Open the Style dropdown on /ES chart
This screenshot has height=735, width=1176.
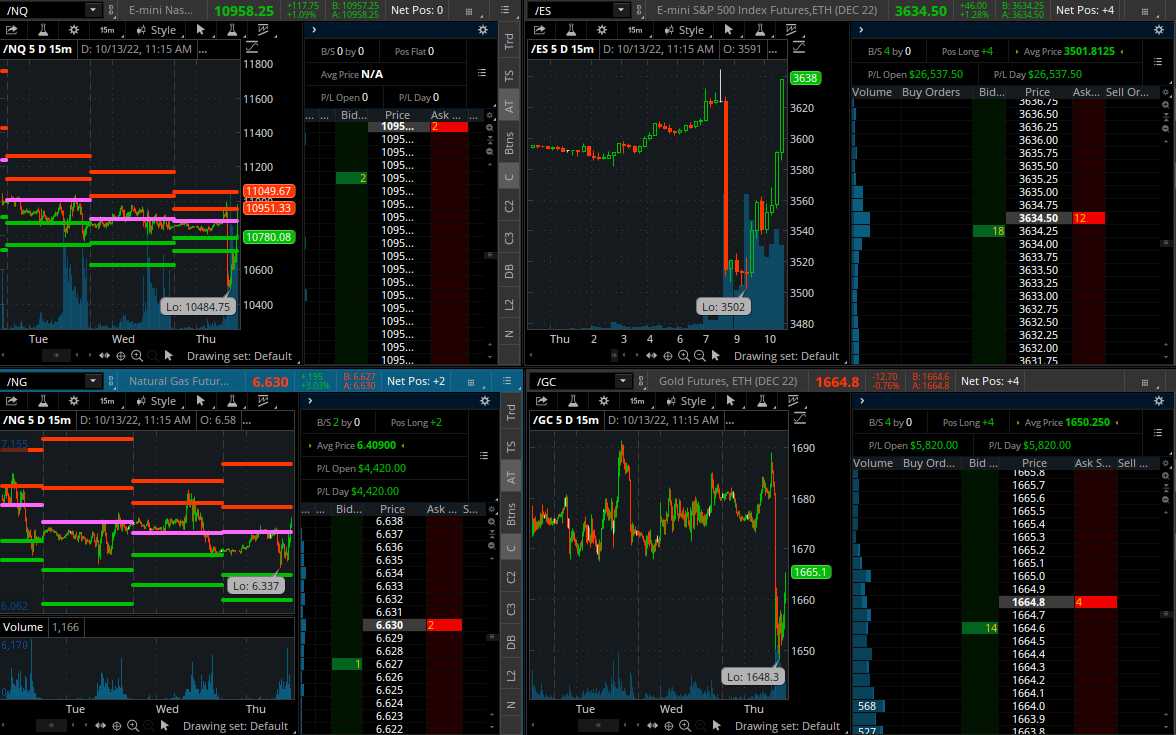691,29
